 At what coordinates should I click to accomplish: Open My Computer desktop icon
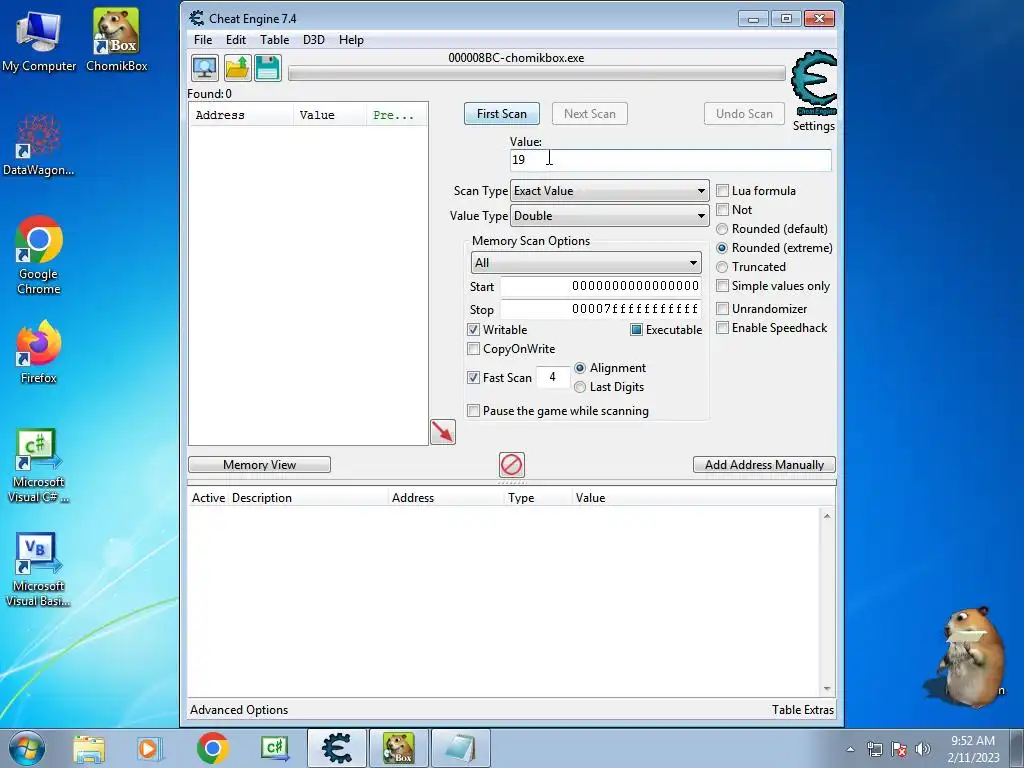[39, 41]
